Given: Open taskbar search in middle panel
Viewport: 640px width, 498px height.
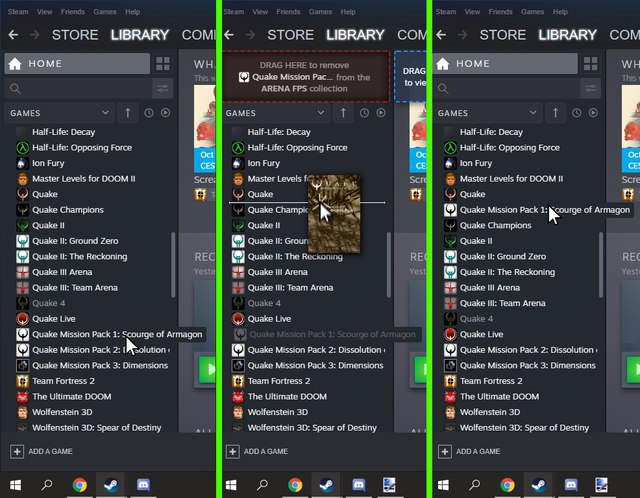Looking at the screenshot, I should (262, 485).
